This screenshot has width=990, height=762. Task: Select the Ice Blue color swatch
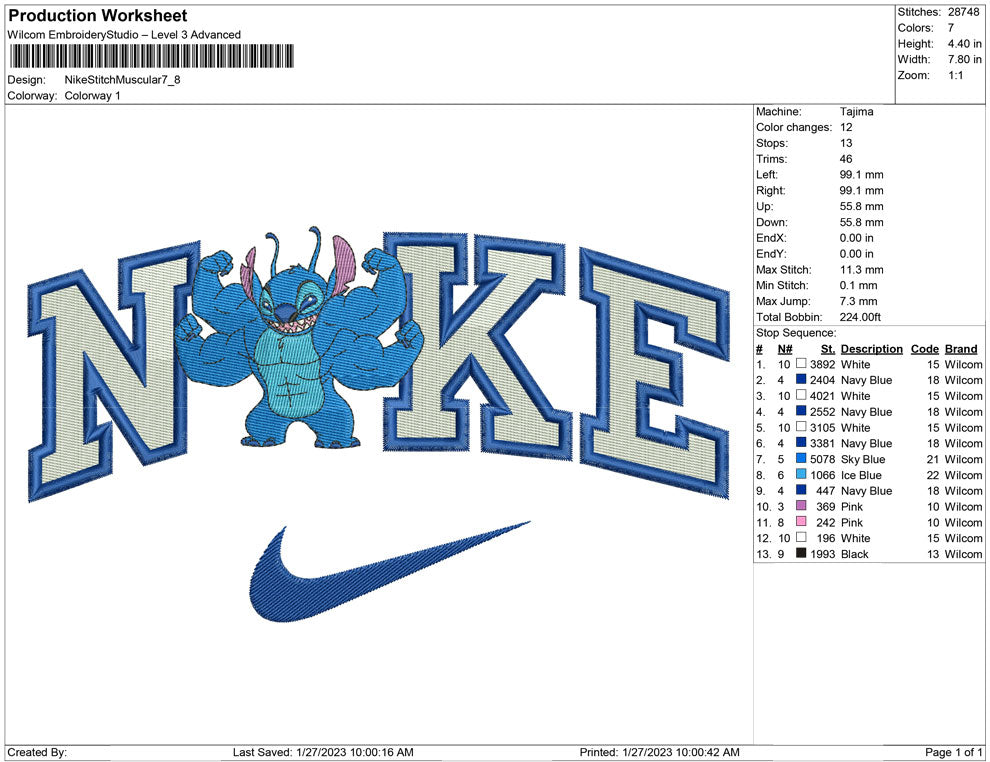801,474
